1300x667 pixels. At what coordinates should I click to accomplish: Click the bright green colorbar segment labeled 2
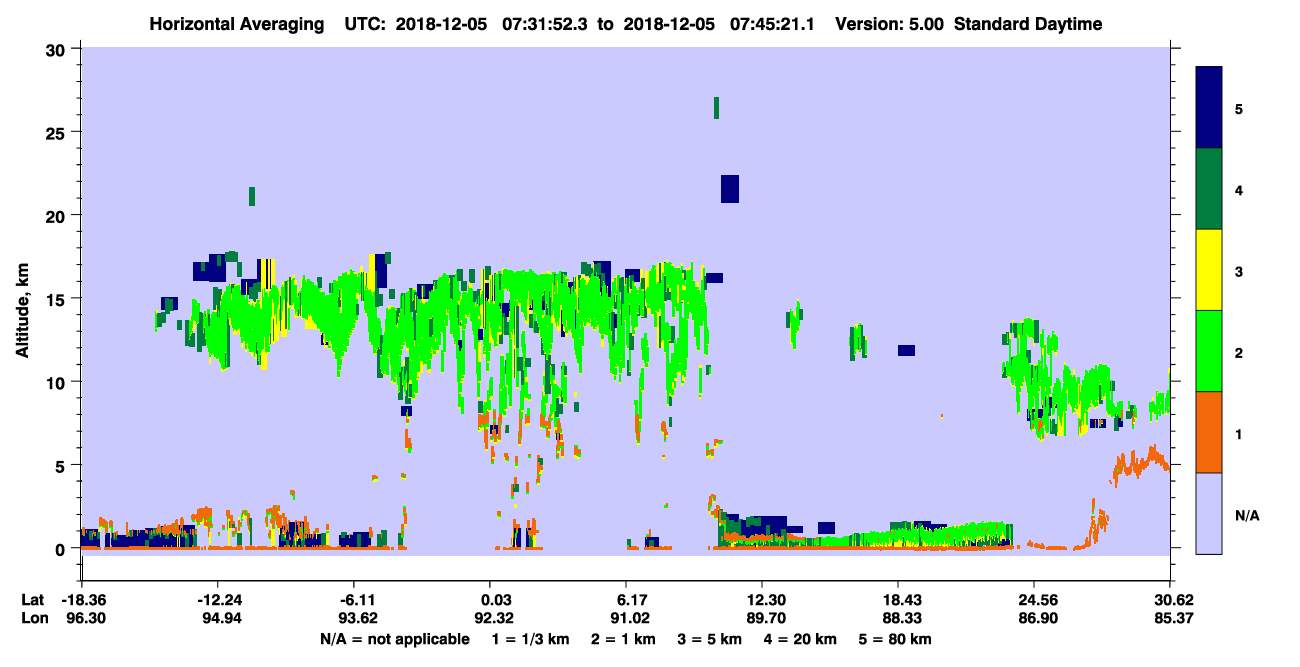[x=1209, y=351]
